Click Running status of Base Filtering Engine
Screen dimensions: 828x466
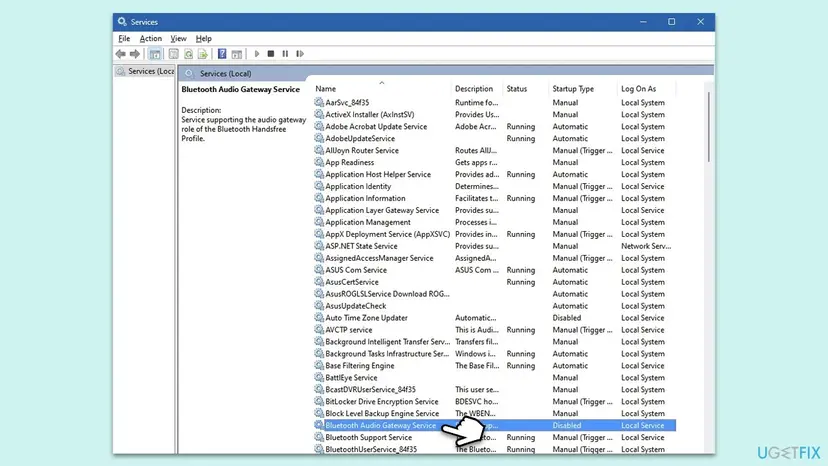(x=521, y=366)
